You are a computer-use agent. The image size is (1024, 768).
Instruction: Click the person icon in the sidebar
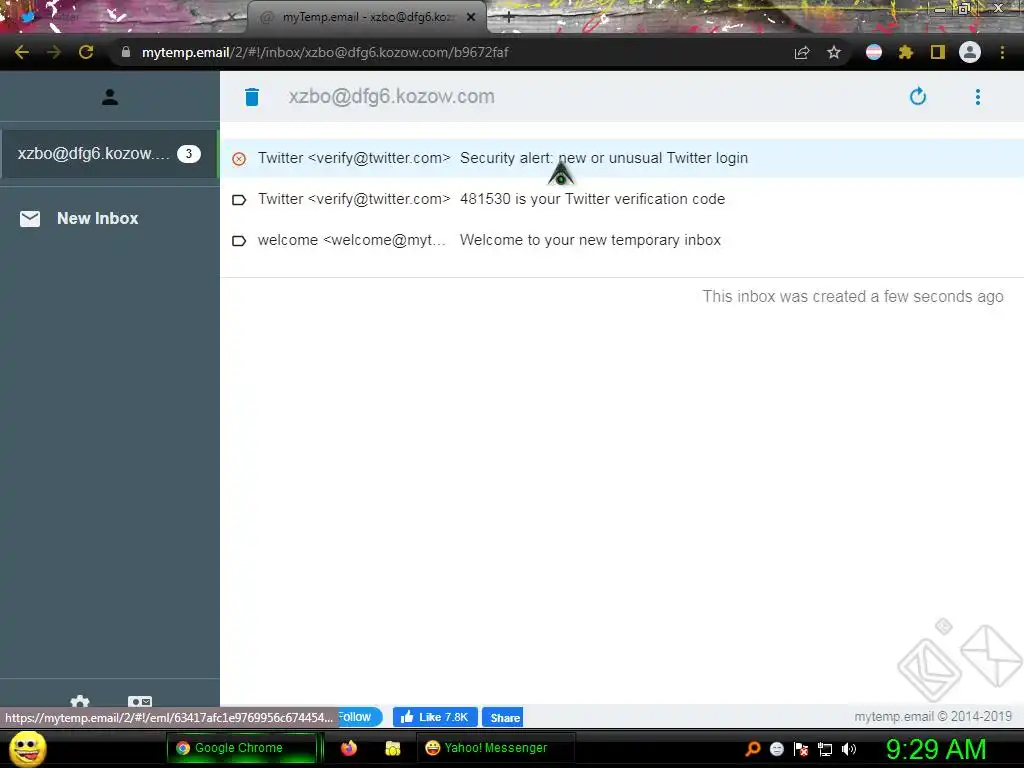pyautogui.click(x=110, y=97)
